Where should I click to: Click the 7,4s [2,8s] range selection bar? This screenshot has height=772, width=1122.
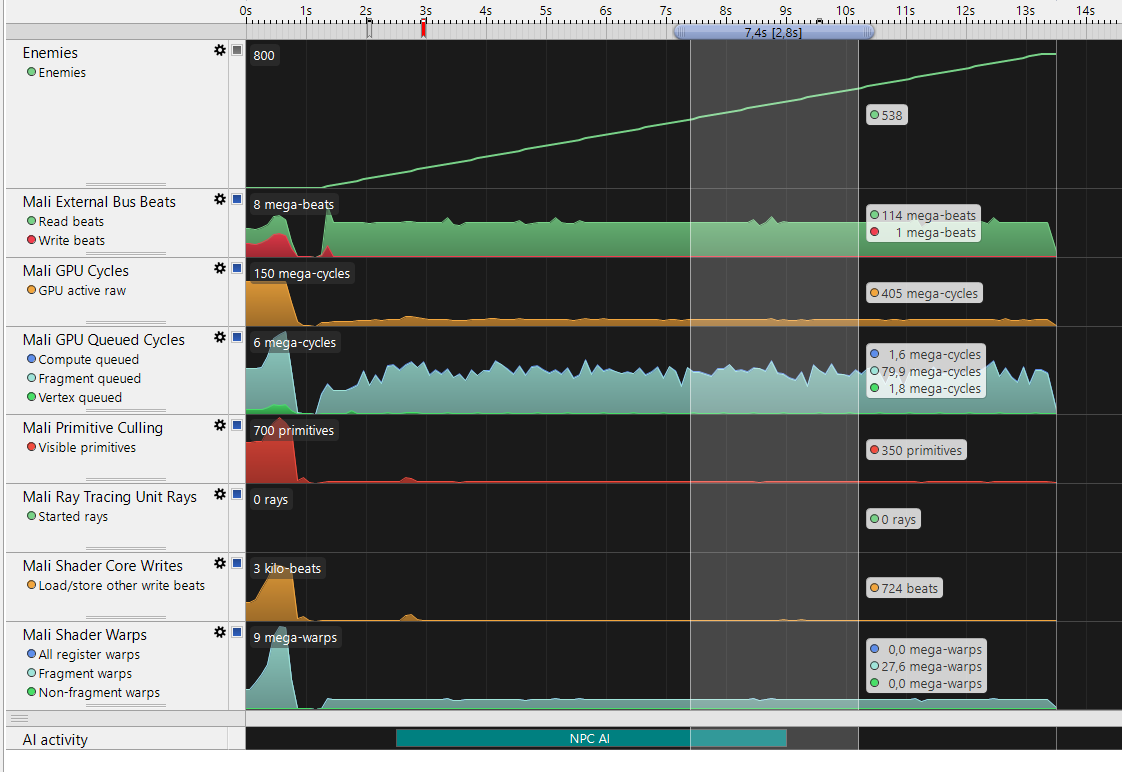coord(774,32)
